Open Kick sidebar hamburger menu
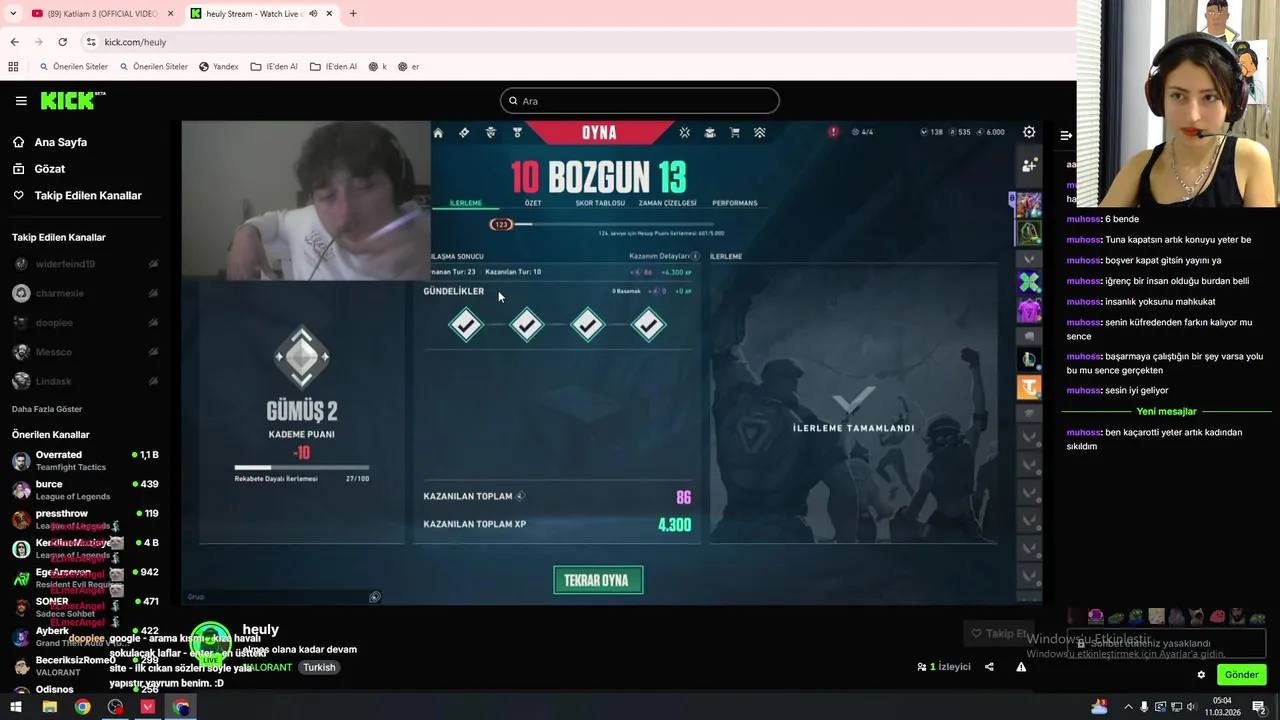The width and height of the screenshot is (1280, 720). [21, 101]
